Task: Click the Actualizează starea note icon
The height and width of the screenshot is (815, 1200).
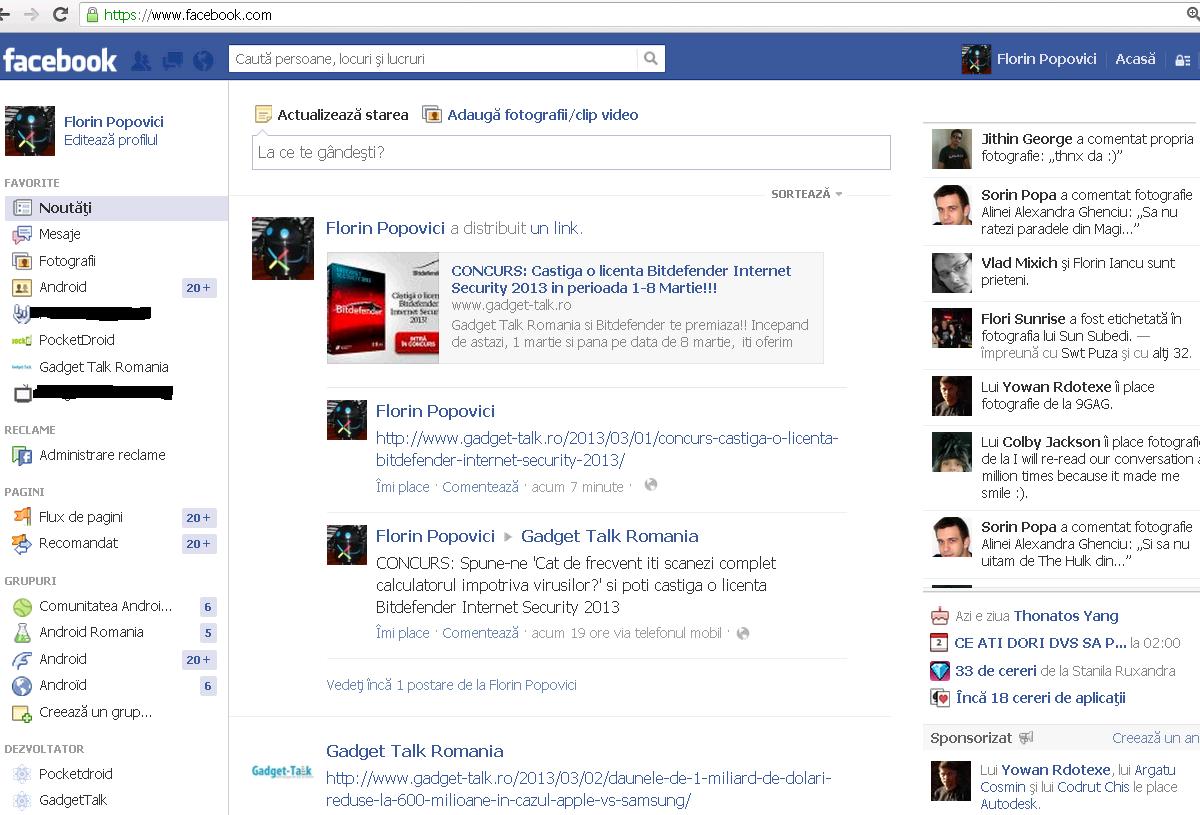Action: [x=263, y=114]
